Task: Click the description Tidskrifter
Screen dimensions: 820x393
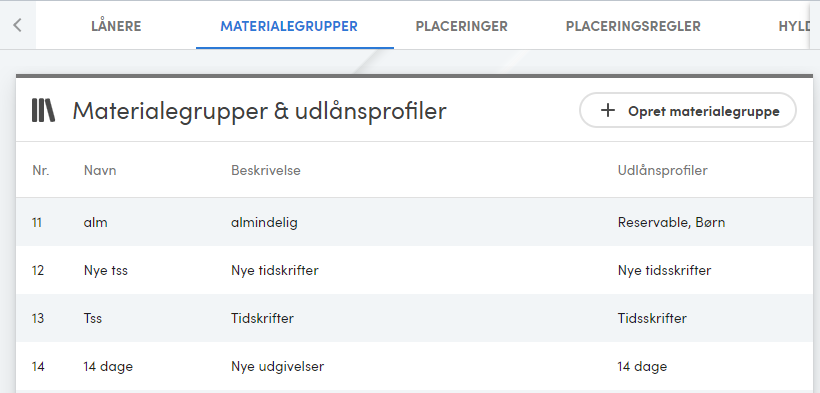Action: click(x=263, y=319)
